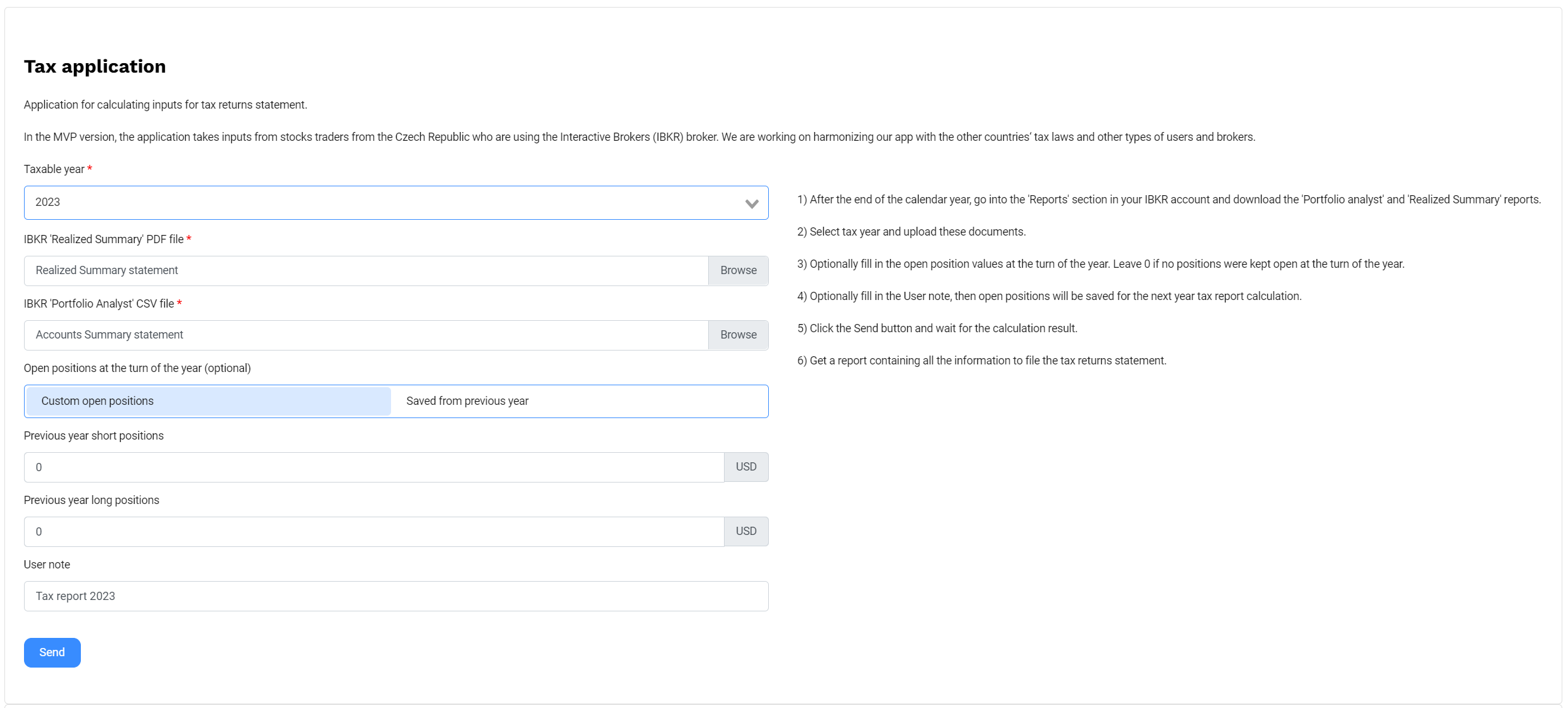Click IBKR 'Realized Summary' PDF file label

coord(104,239)
